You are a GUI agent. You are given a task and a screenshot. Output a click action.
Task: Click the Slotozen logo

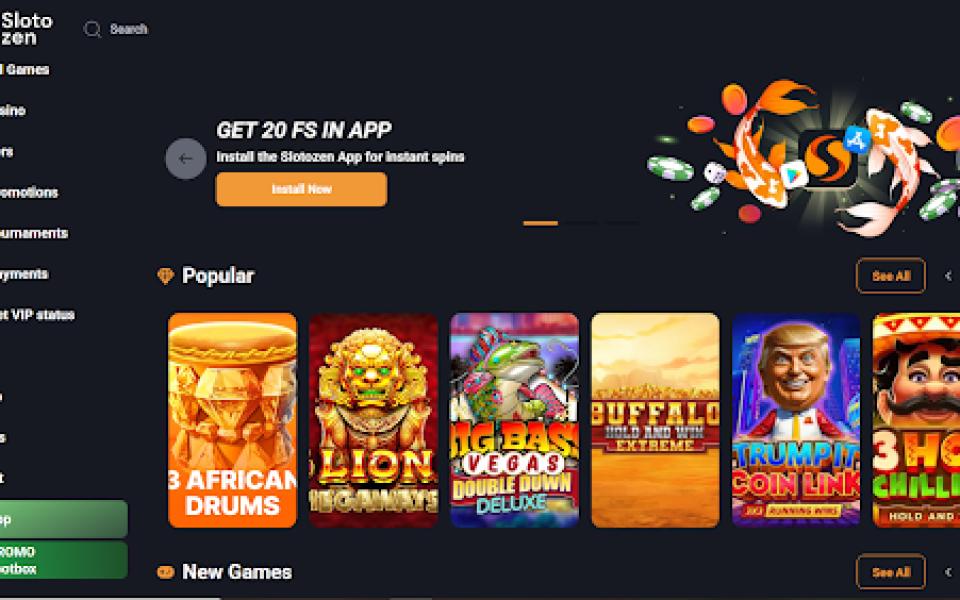click(26, 29)
